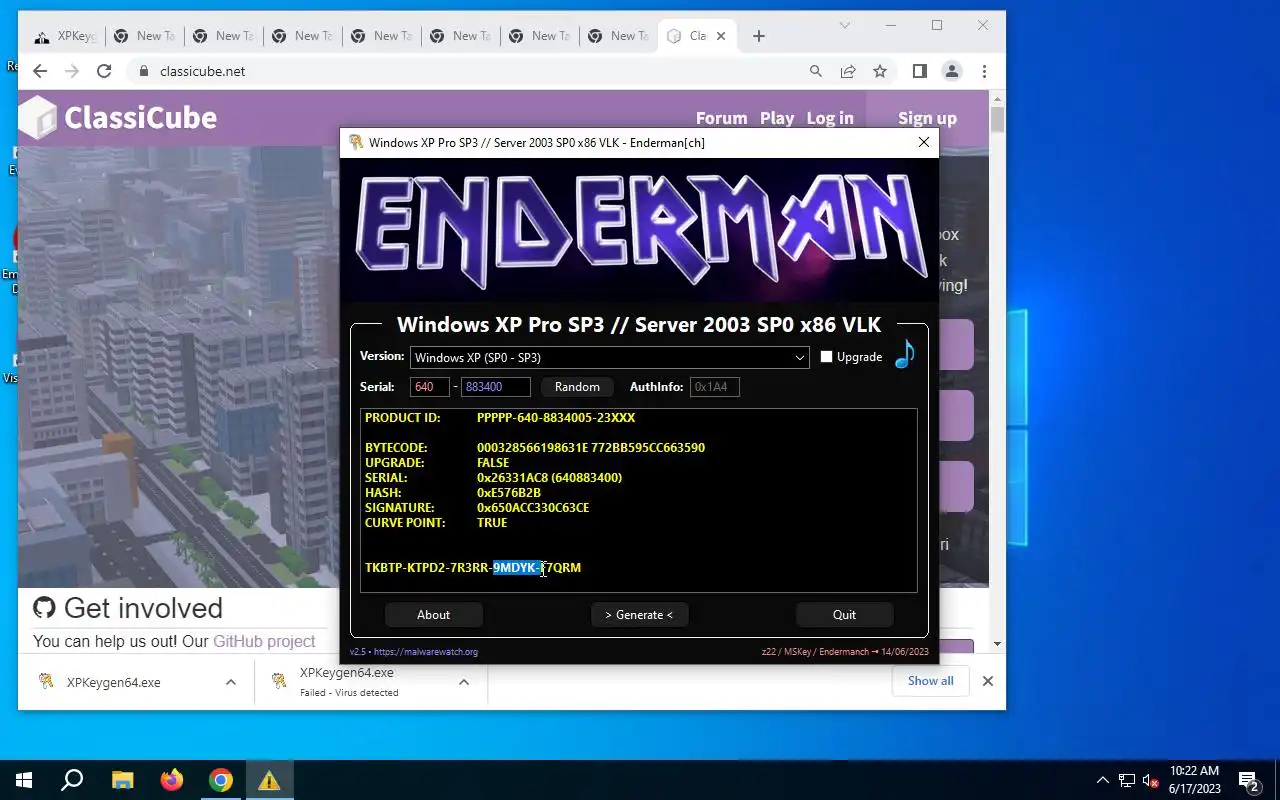Click the yellow warning icon on taskbar

point(269,780)
